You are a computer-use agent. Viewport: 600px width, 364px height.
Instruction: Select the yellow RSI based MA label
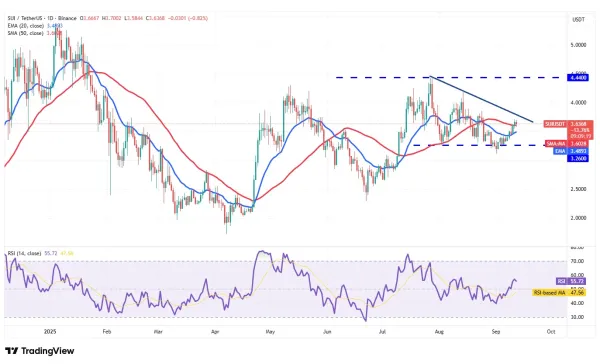[x=559, y=292]
